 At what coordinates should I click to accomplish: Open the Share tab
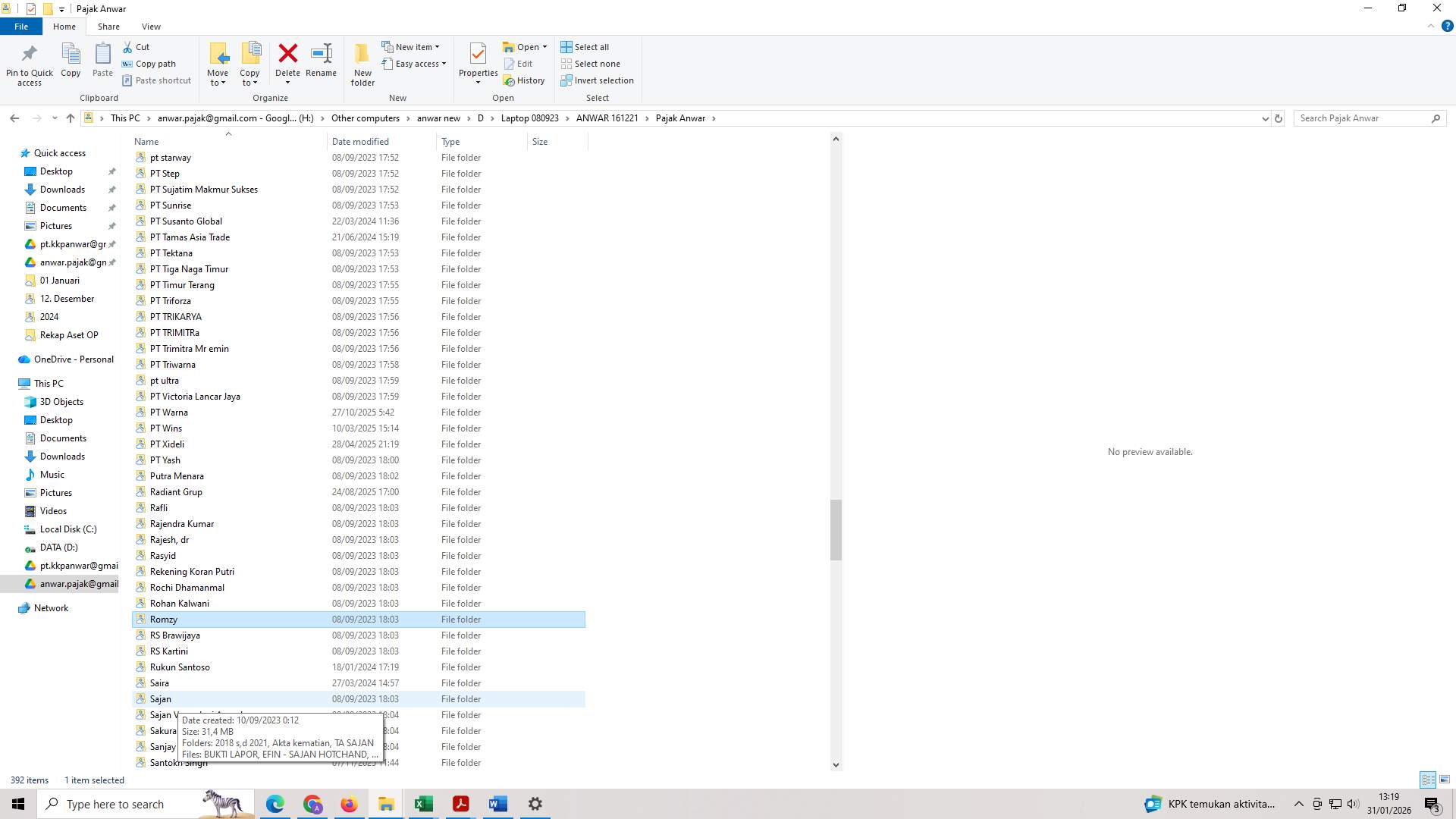pyautogui.click(x=108, y=26)
